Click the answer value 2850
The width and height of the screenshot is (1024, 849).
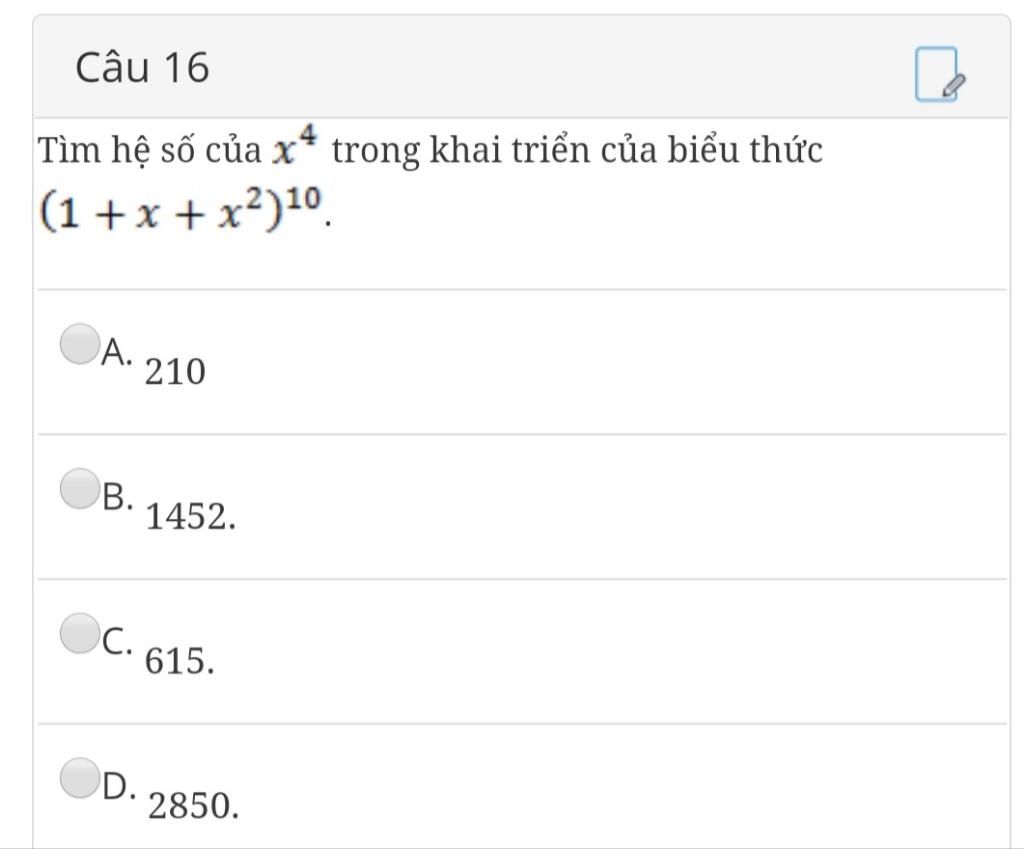(x=193, y=805)
